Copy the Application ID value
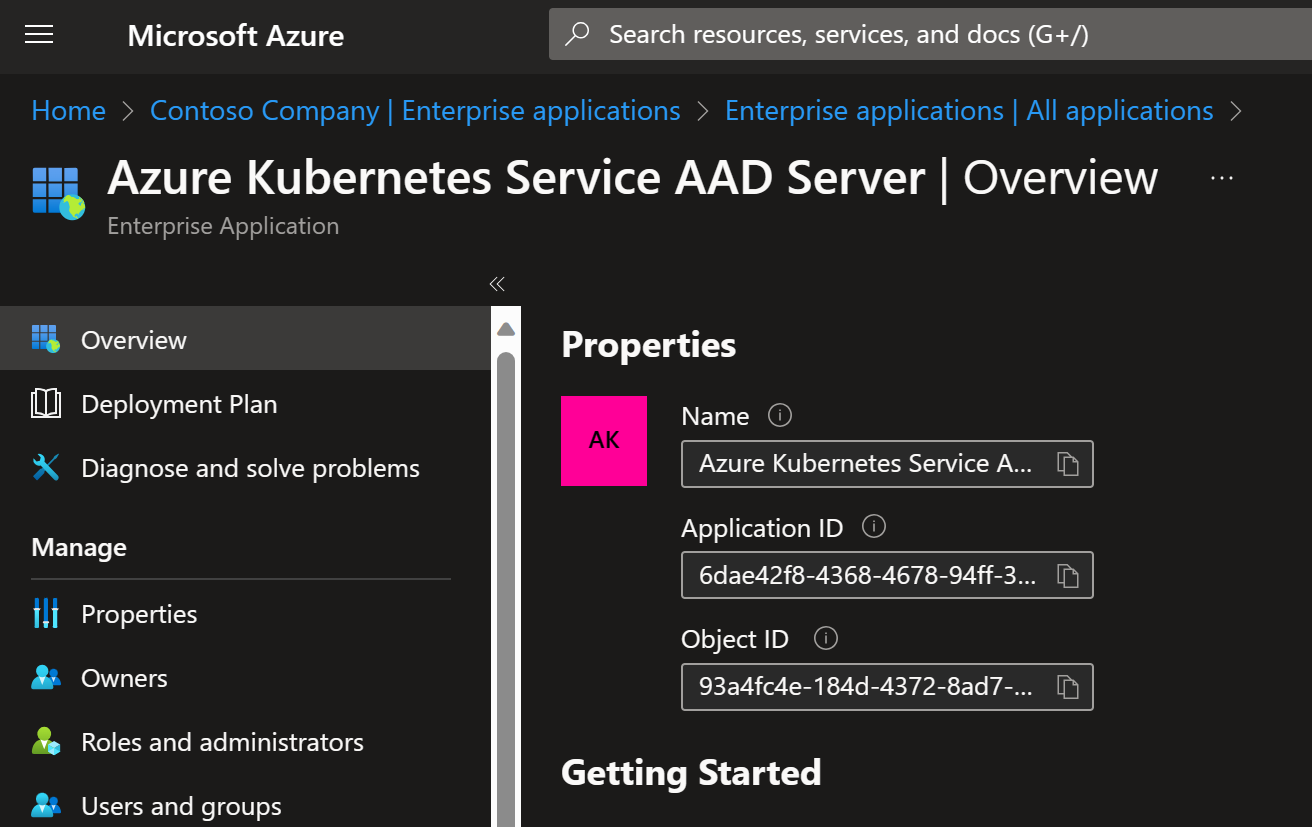The width and height of the screenshot is (1312, 827). click(x=1068, y=576)
